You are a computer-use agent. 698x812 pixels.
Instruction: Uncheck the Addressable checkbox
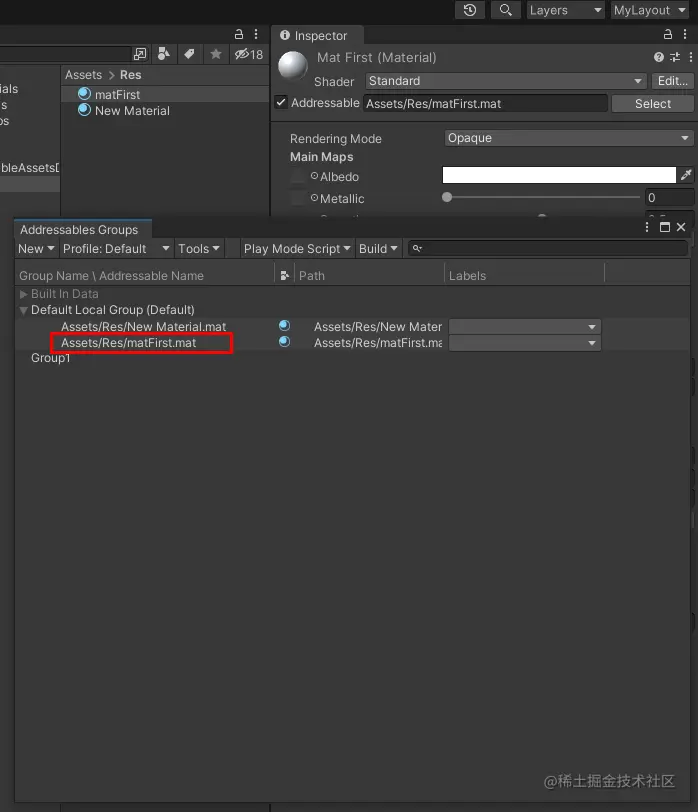pyautogui.click(x=281, y=102)
